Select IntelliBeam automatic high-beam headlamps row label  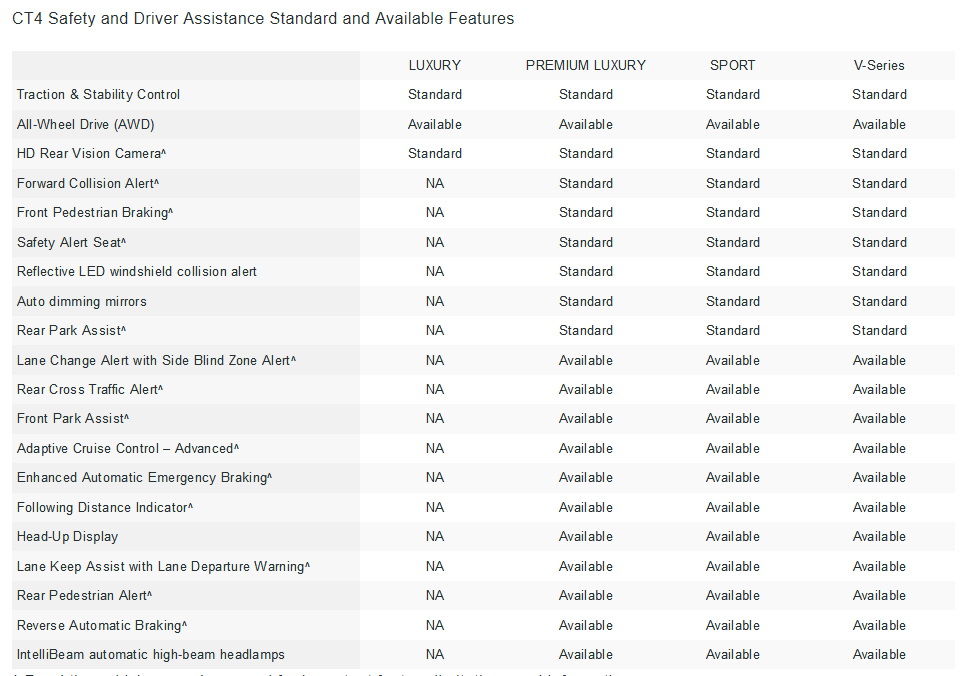click(x=151, y=655)
